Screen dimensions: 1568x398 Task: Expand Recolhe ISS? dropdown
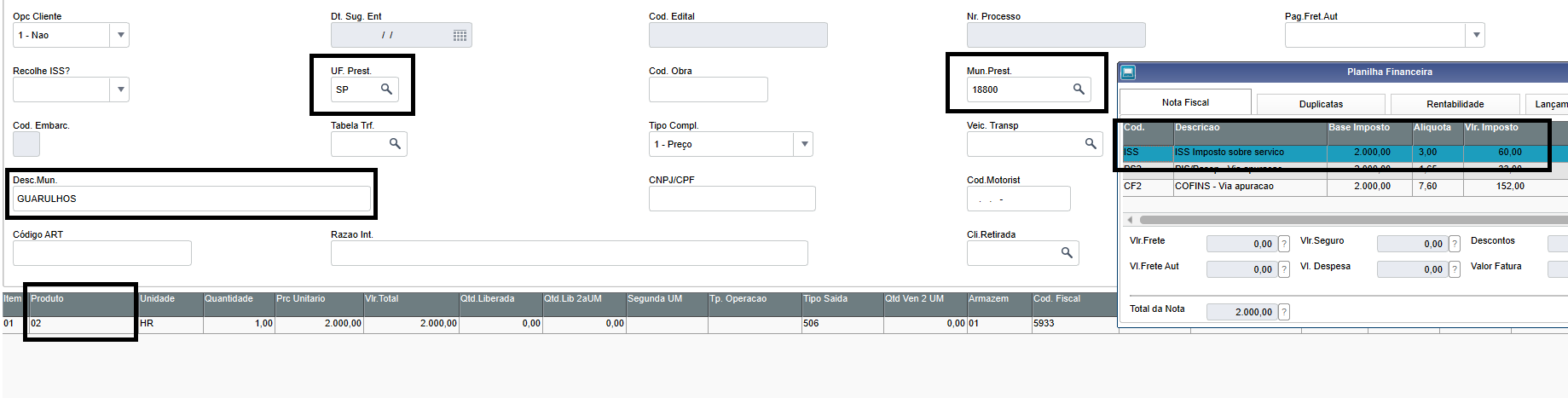coord(120,89)
